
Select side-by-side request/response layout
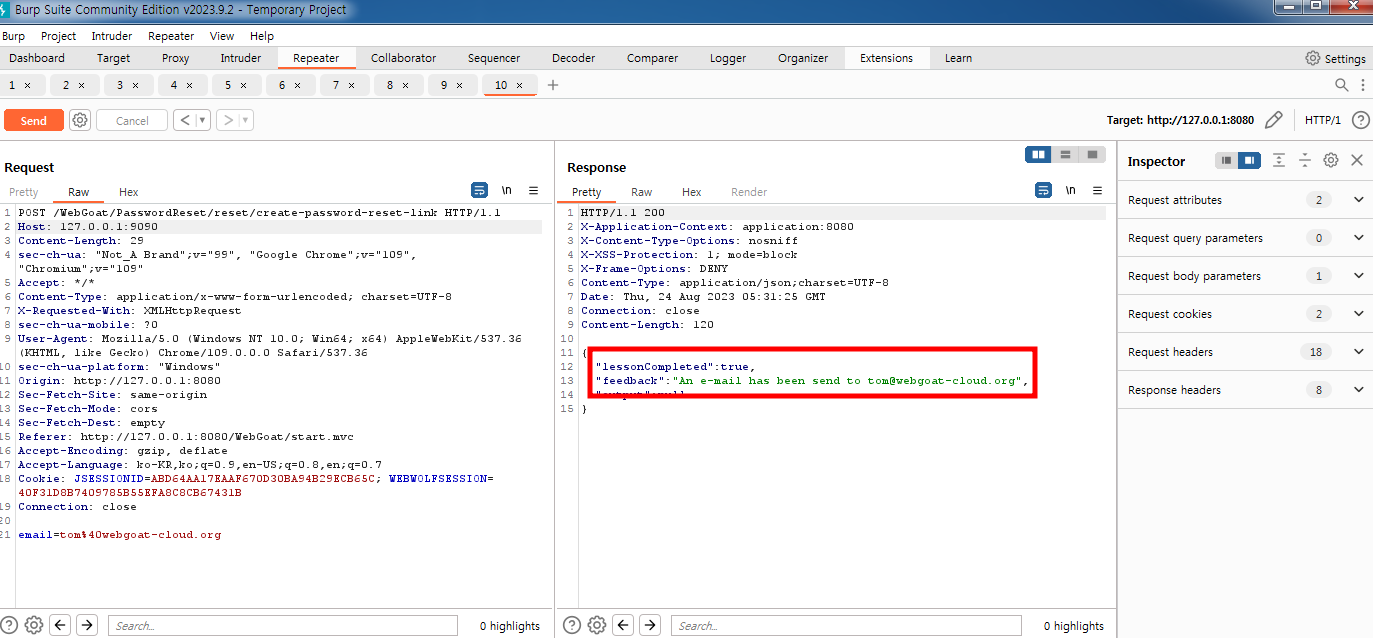click(x=1039, y=154)
